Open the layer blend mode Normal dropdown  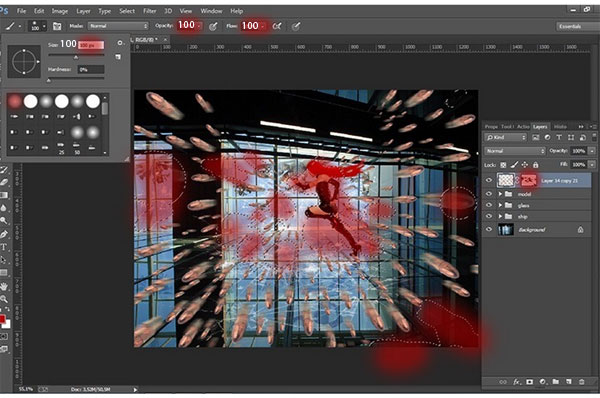tap(515, 151)
